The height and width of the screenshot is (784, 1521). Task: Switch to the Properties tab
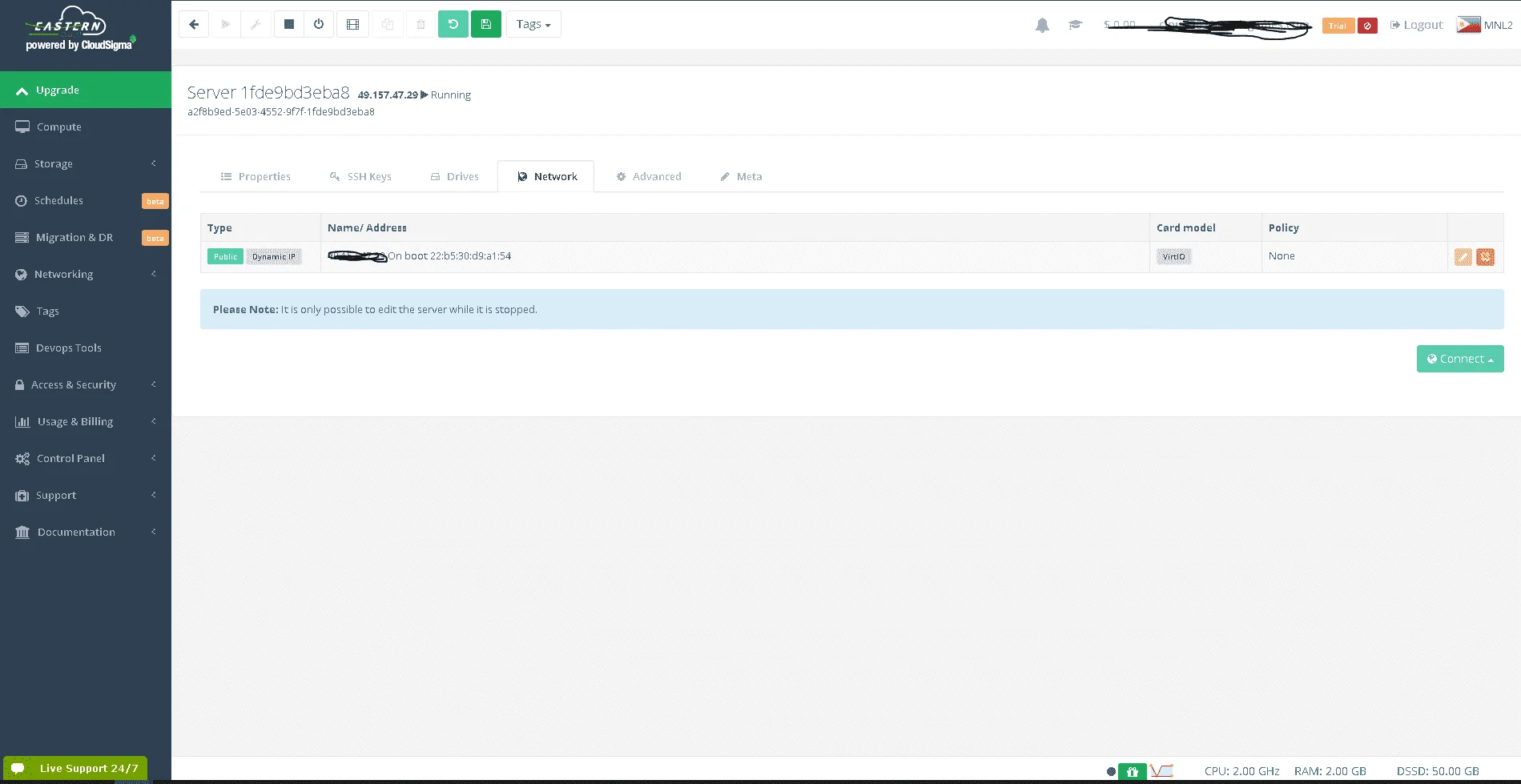[x=256, y=176]
